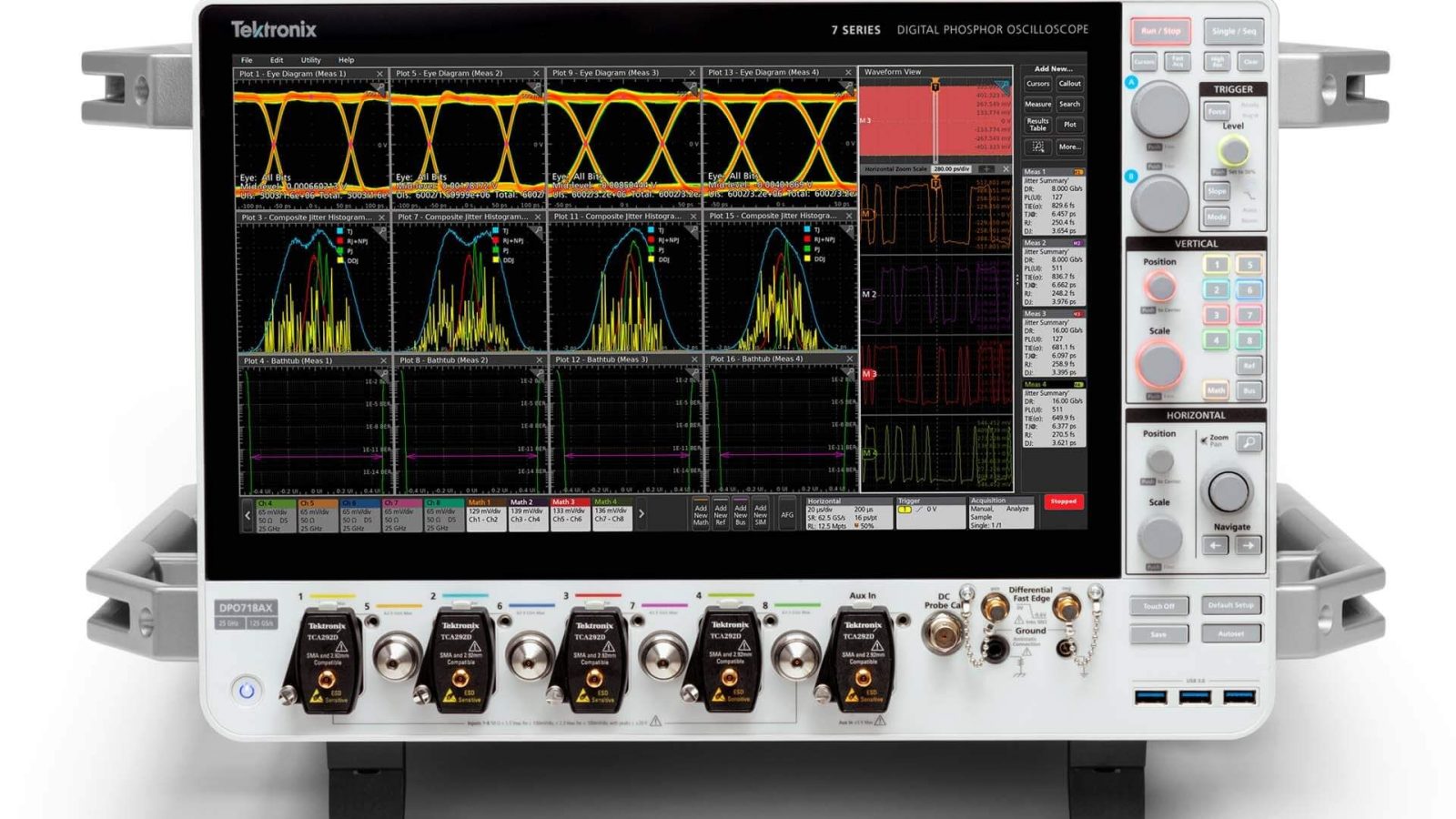Select the Math 2 badge
This screenshot has width=1456, height=819.
(528, 515)
